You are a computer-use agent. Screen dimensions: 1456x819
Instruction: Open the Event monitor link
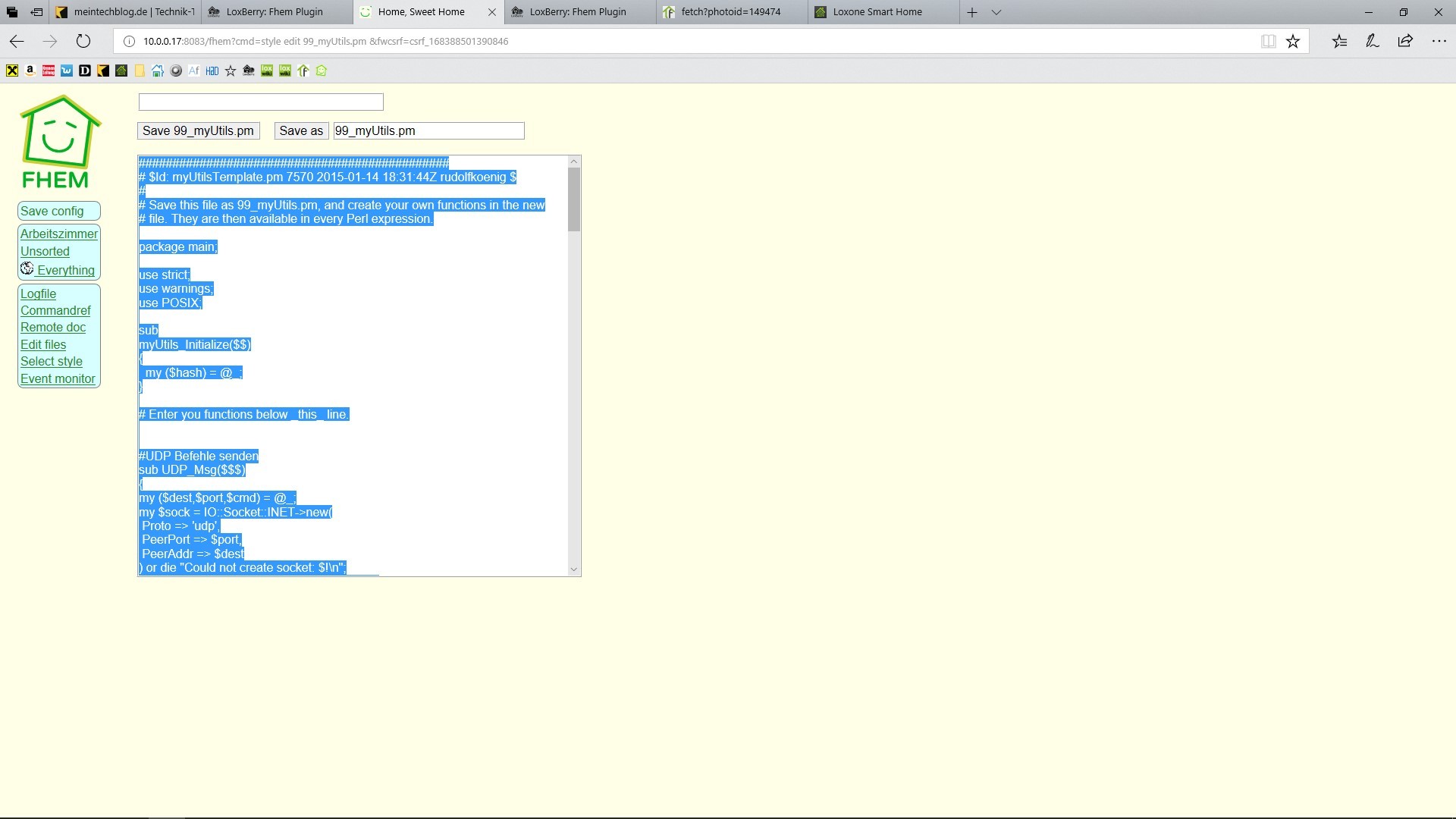click(58, 378)
